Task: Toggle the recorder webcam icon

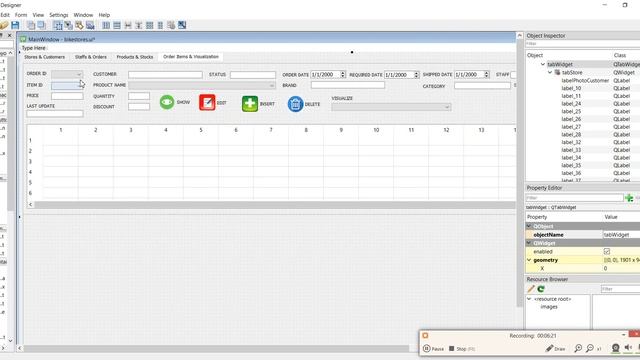Action: click(616, 348)
